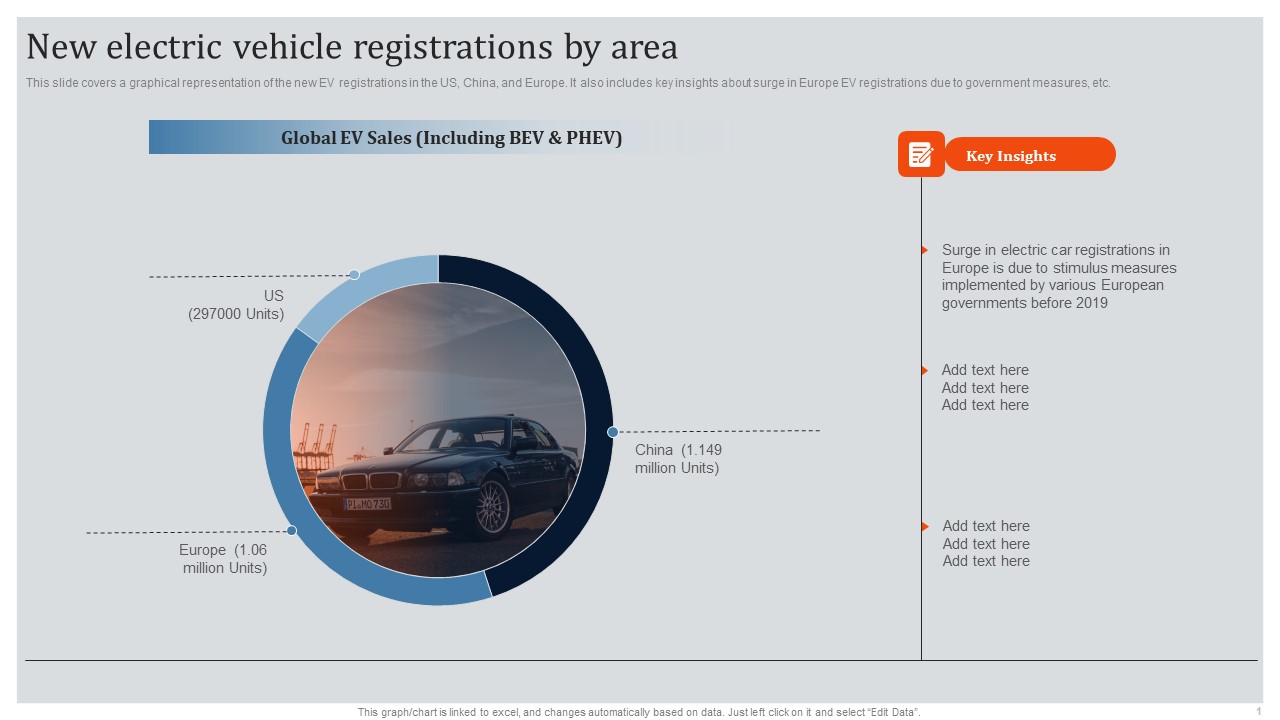Click the slide title about new electric vehicle registrations
This screenshot has width=1280, height=720.
coord(352,47)
